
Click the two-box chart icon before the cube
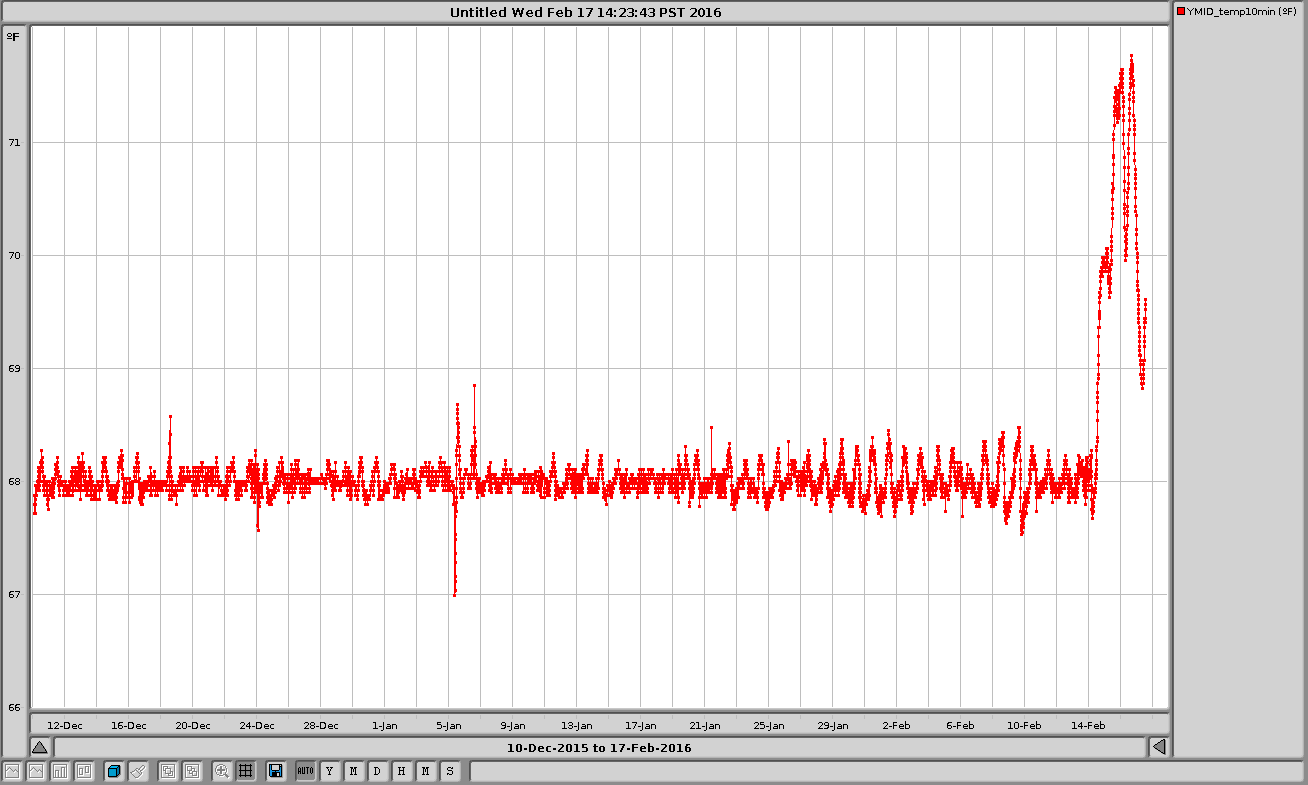click(84, 771)
